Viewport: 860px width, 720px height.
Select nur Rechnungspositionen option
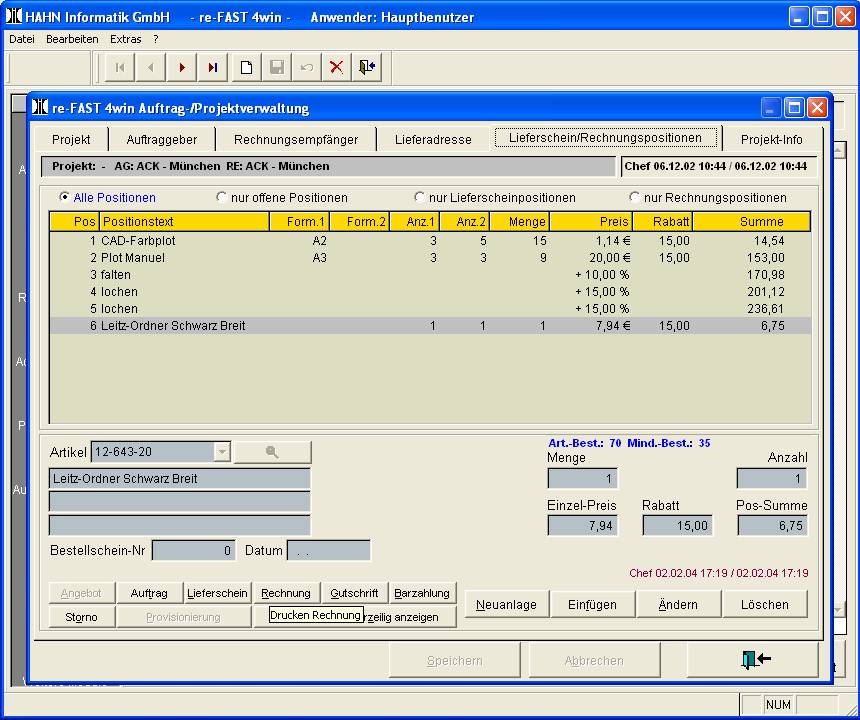click(x=635, y=196)
